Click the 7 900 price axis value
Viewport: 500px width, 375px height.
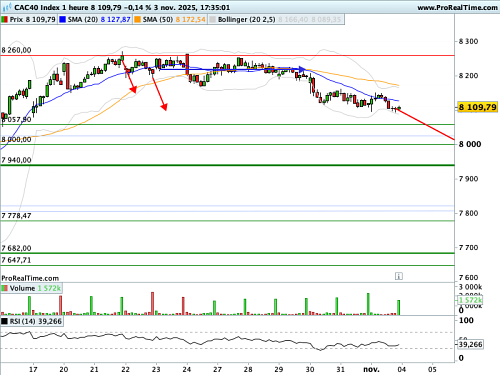tap(468, 179)
